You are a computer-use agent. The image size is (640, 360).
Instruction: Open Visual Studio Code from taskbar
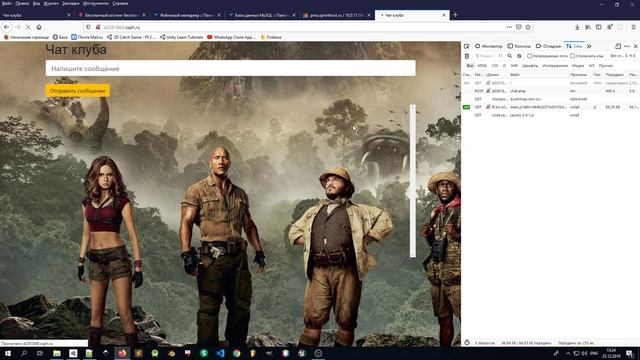(220, 353)
